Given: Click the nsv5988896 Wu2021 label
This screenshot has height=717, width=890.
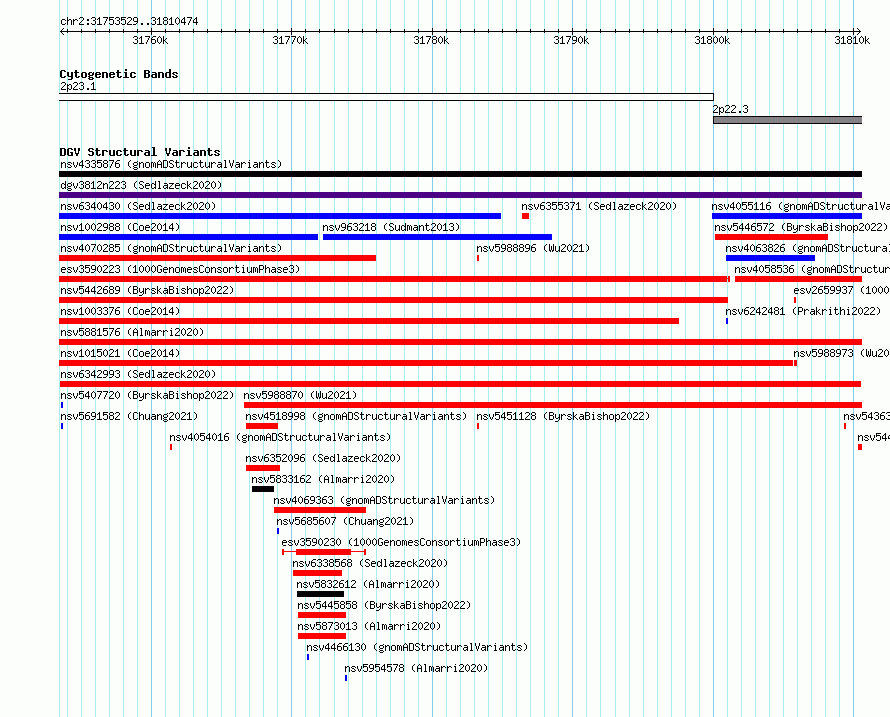Looking at the screenshot, I should coord(533,249).
